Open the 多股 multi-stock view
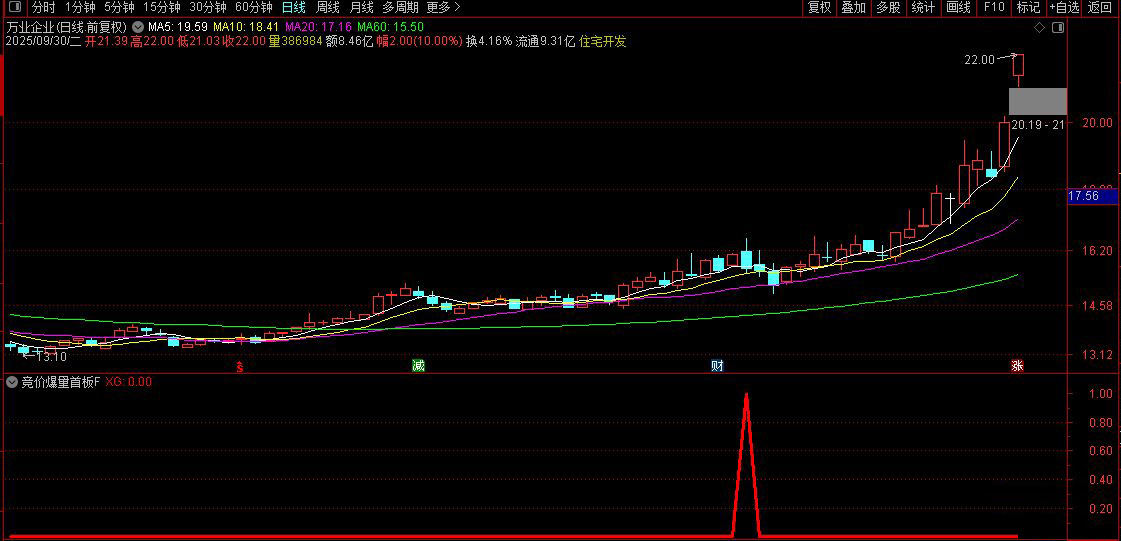This screenshot has width=1121, height=541. [889, 8]
